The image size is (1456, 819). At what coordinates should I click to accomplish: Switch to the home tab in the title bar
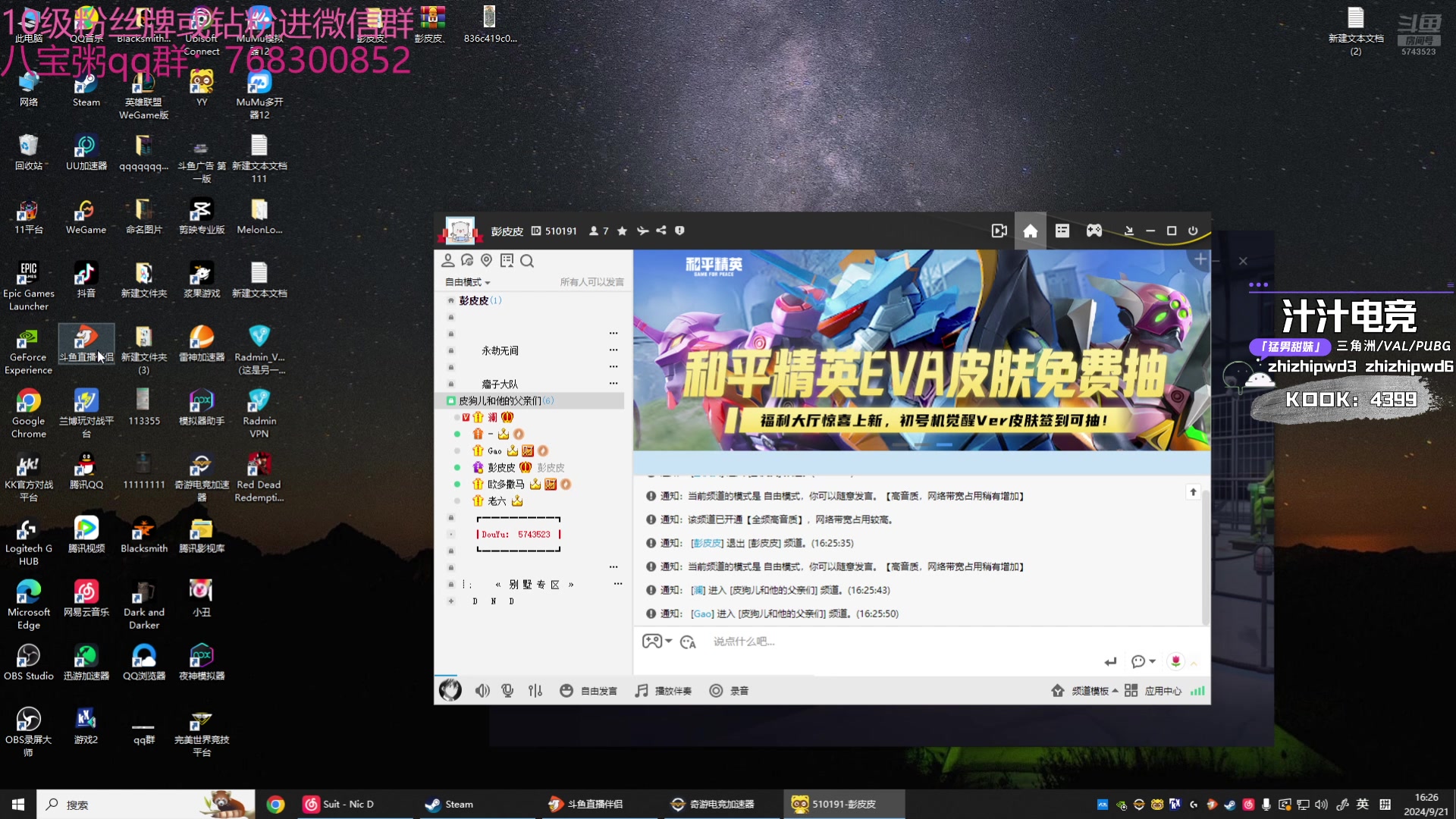(x=1030, y=231)
